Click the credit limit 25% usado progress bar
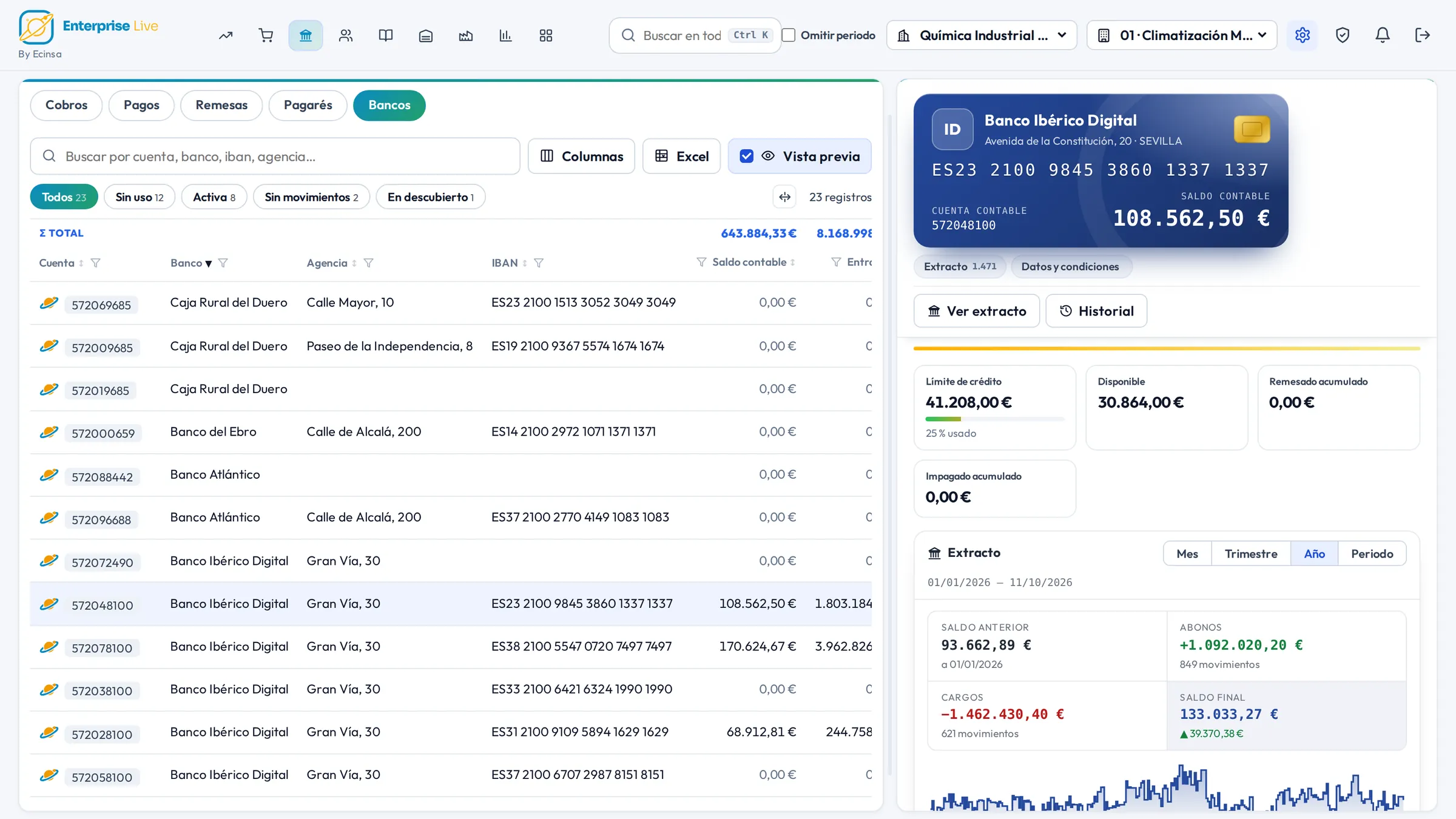 (994, 419)
